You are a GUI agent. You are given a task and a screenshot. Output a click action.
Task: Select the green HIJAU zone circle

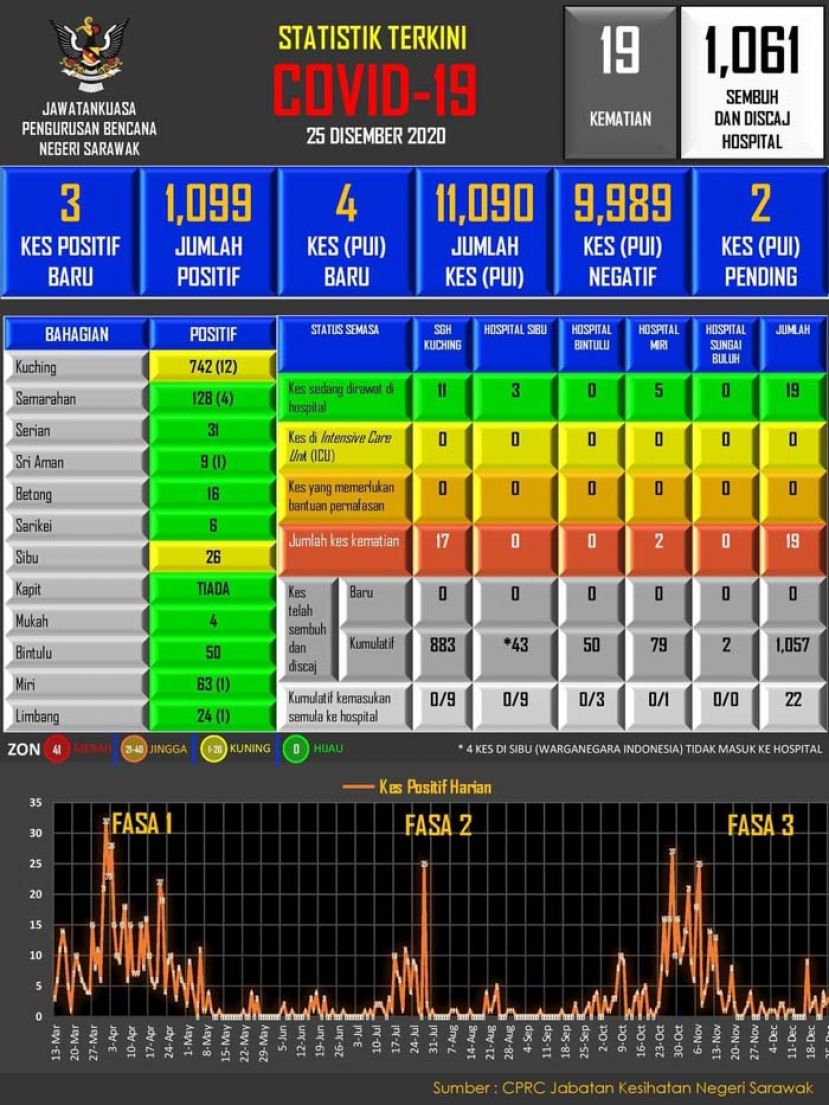tap(295, 749)
